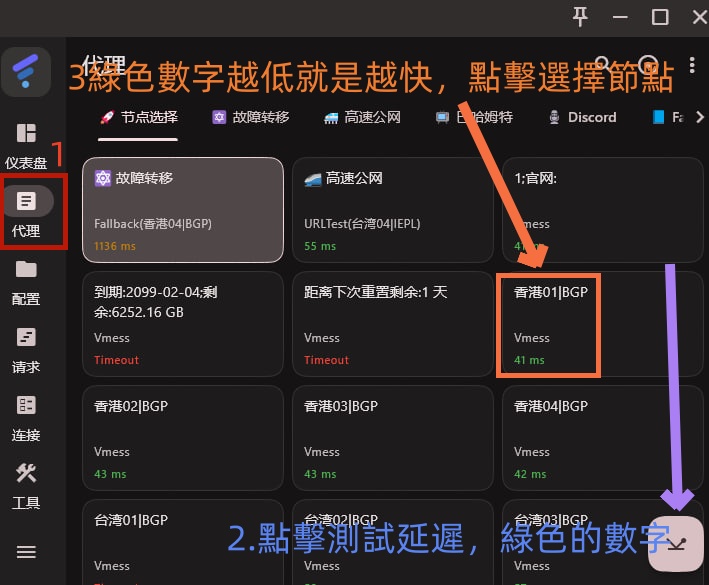Switch to the 高速公网 tab

point(361,117)
